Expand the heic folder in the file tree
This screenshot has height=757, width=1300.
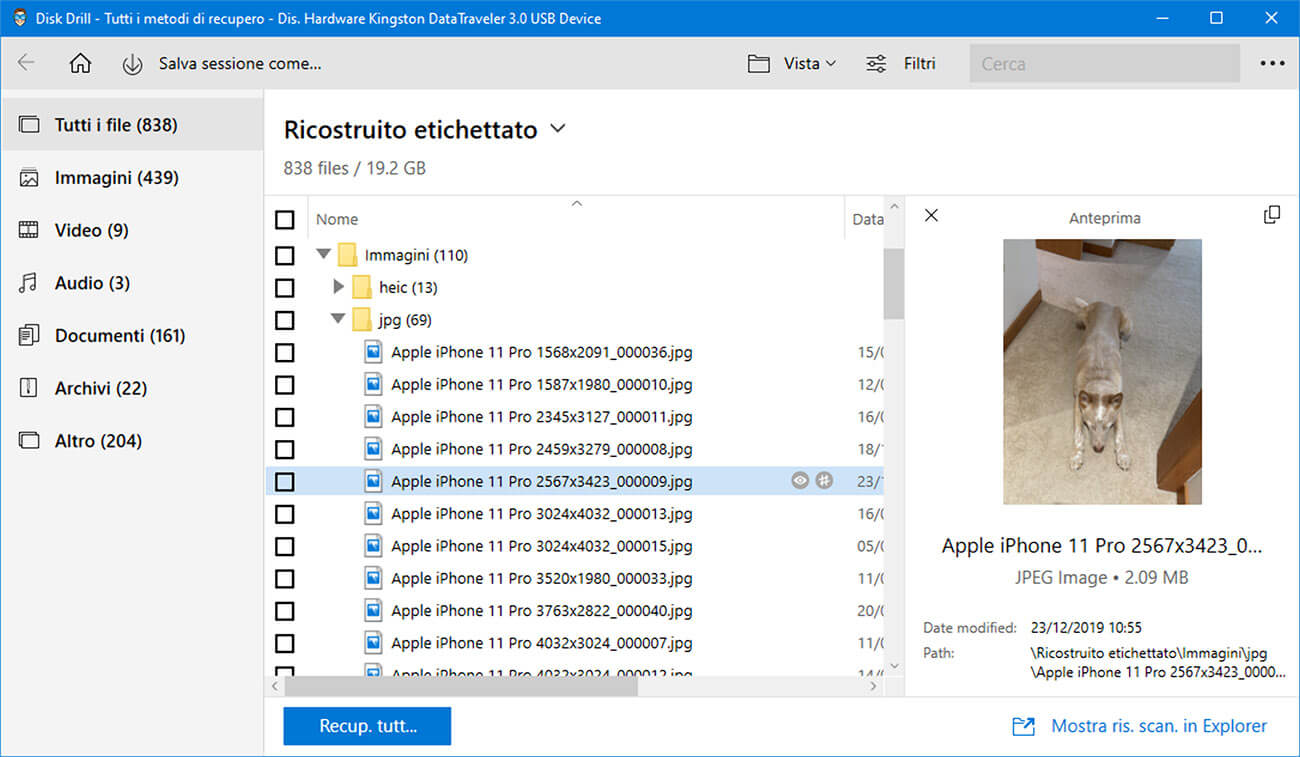click(338, 287)
